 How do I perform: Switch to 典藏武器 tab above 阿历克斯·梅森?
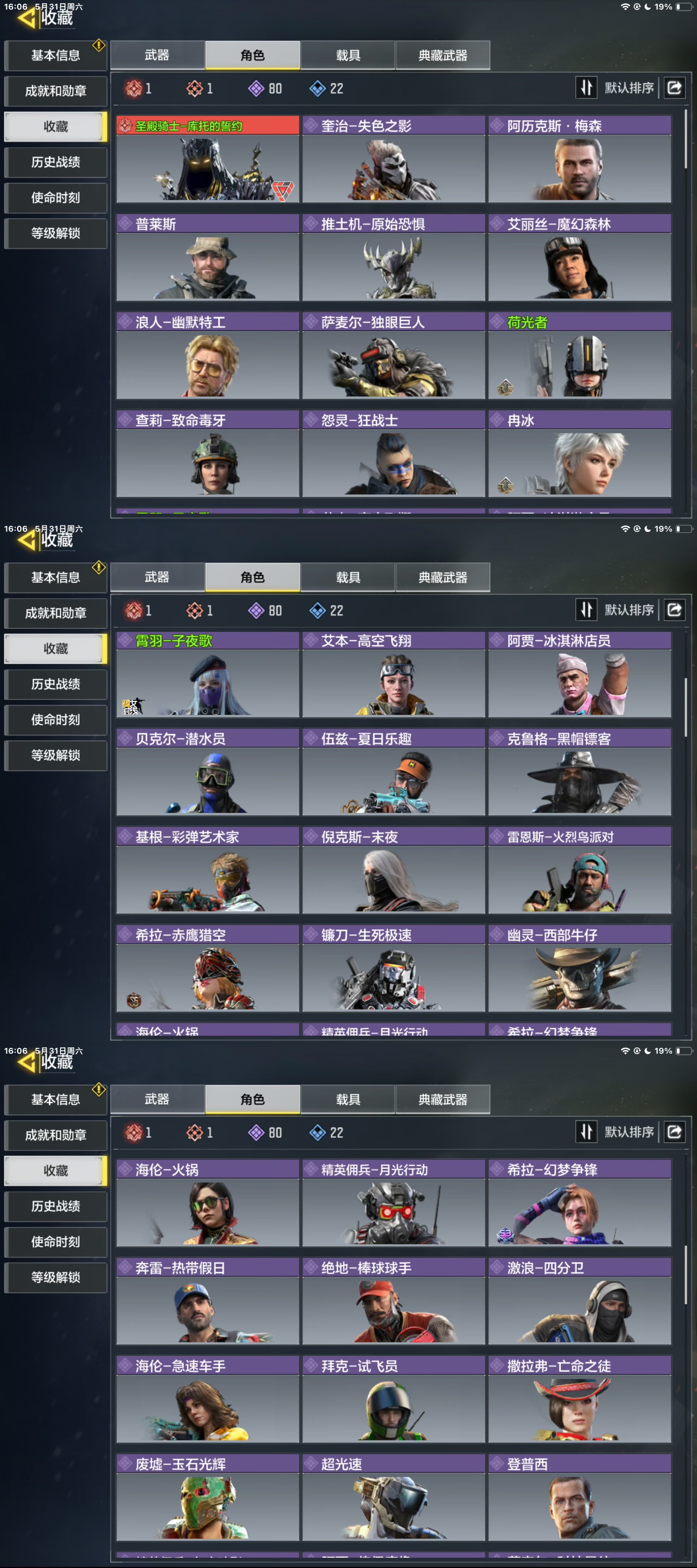443,55
